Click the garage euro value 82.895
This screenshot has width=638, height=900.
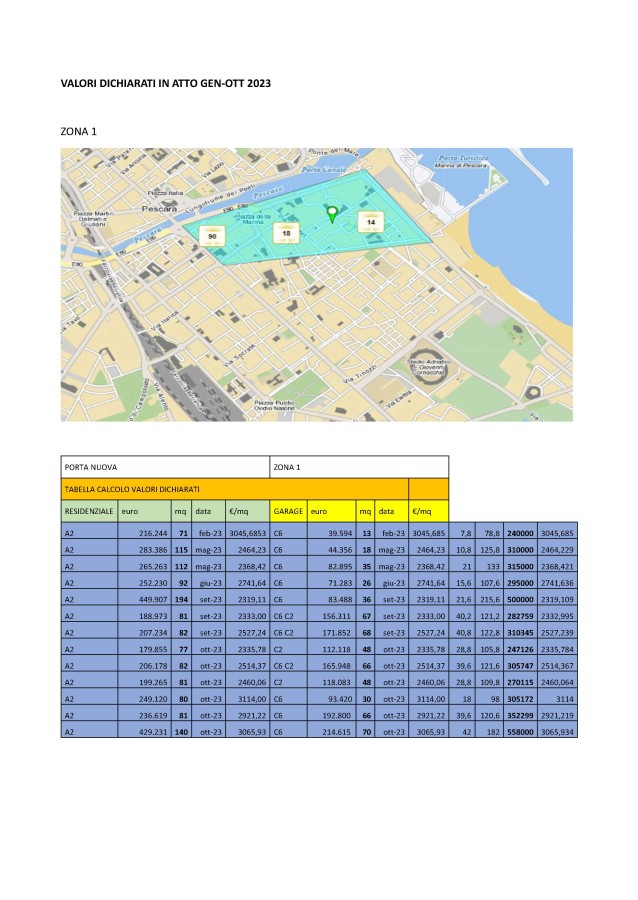point(340,567)
